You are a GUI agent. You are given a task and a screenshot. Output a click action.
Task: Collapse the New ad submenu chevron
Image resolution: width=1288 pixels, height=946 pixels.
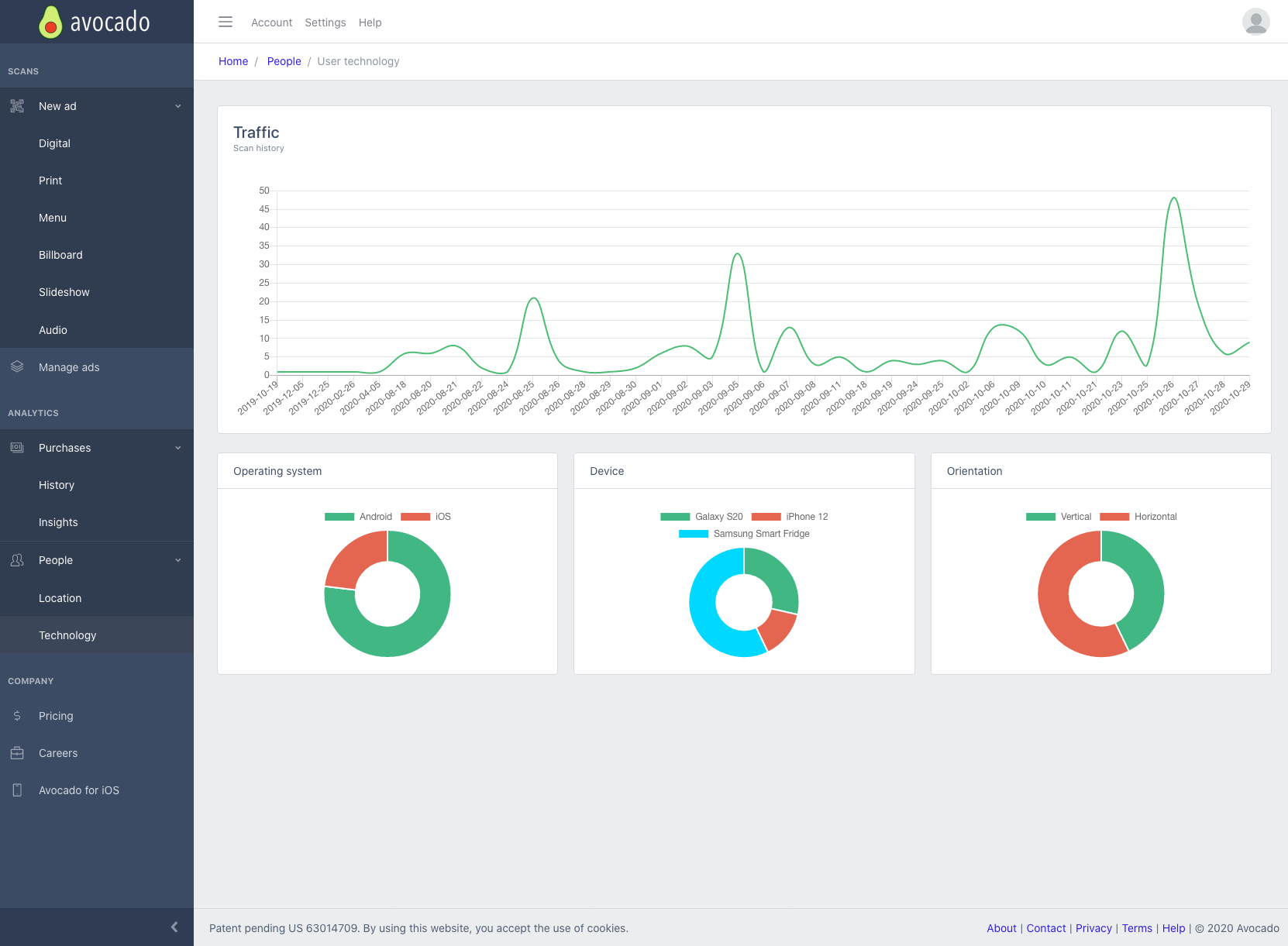(x=178, y=106)
